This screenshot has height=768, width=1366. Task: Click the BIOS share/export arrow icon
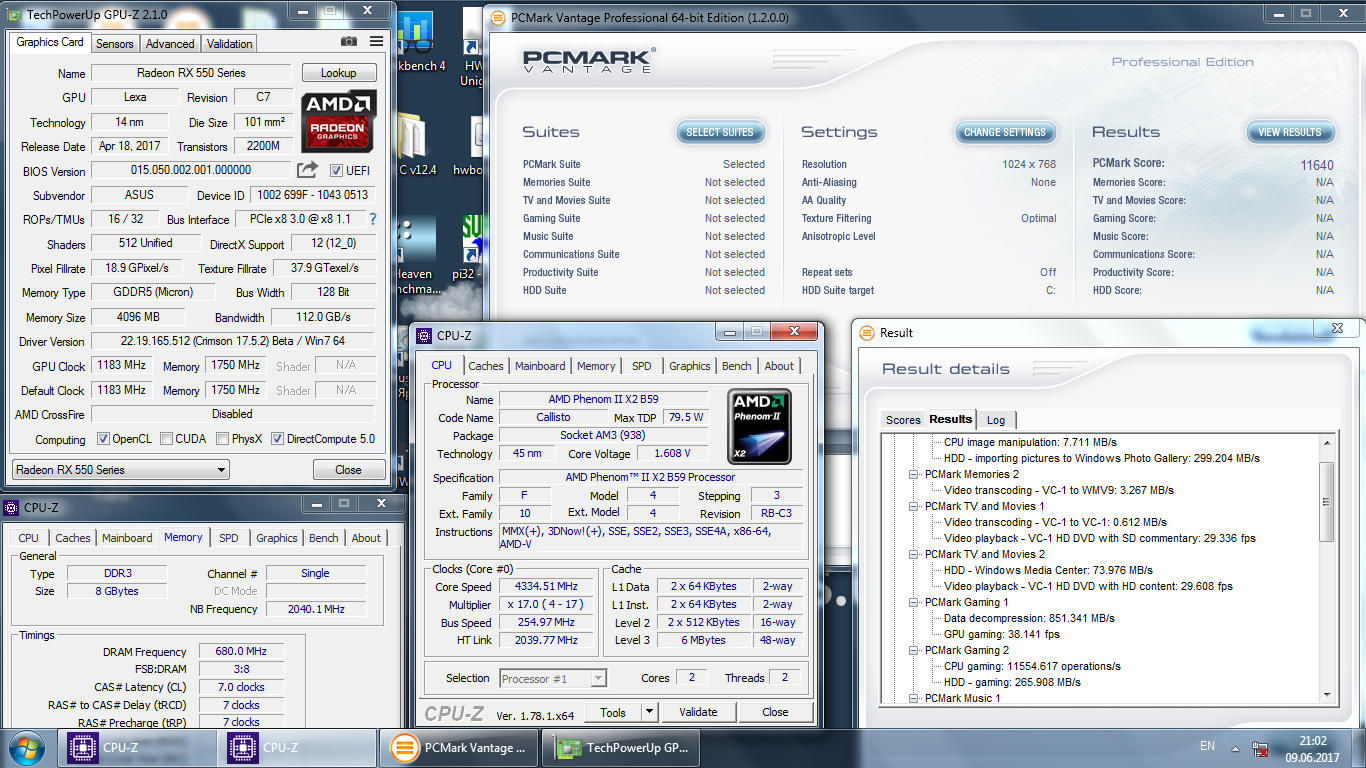tap(307, 170)
